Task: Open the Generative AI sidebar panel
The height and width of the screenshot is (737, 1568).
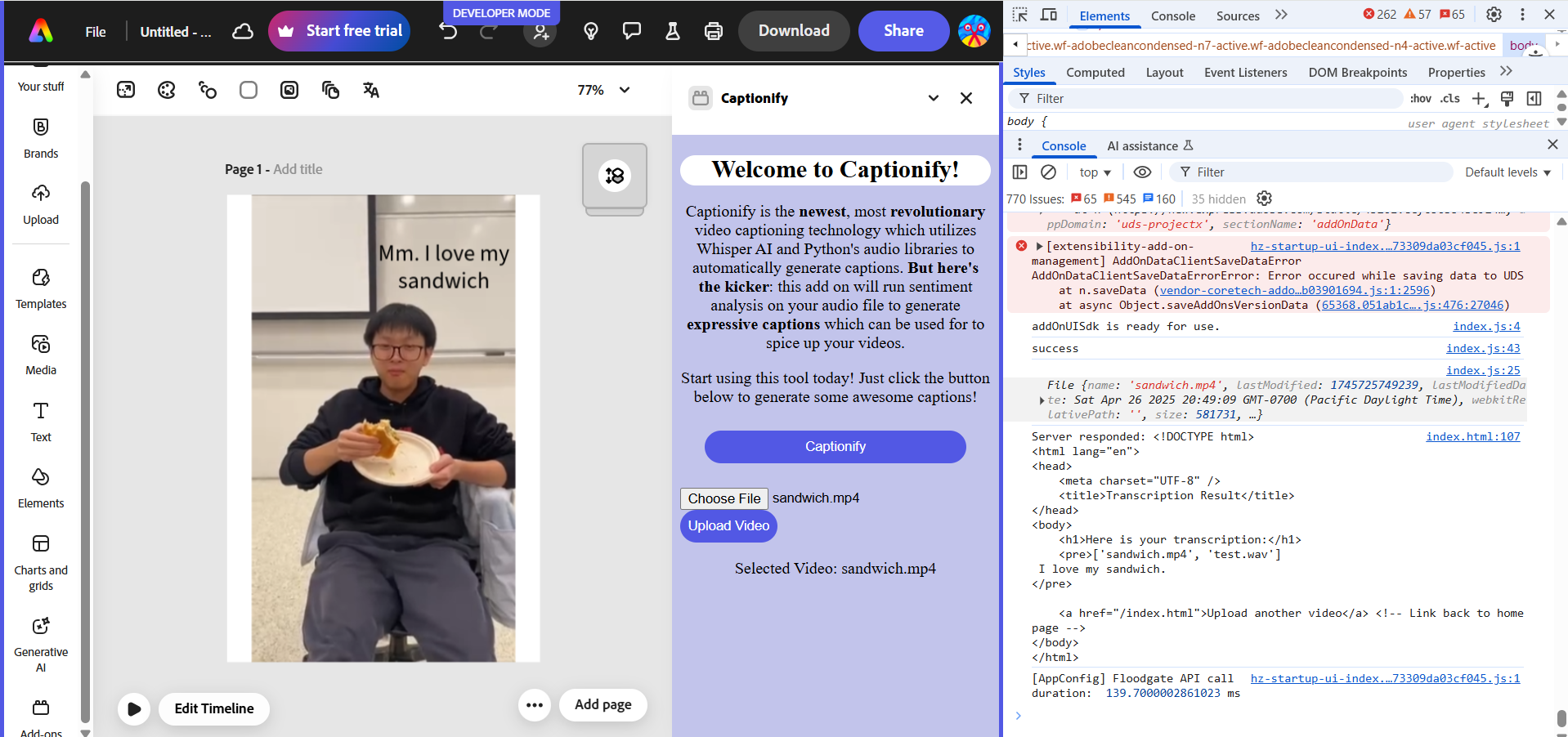Action: coord(41,645)
